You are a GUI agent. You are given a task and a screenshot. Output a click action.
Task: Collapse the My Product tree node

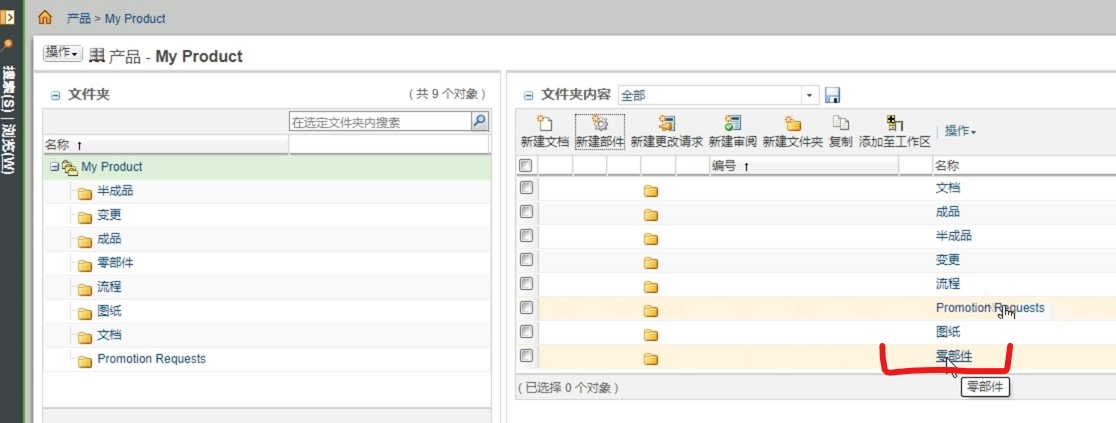coord(53,167)
